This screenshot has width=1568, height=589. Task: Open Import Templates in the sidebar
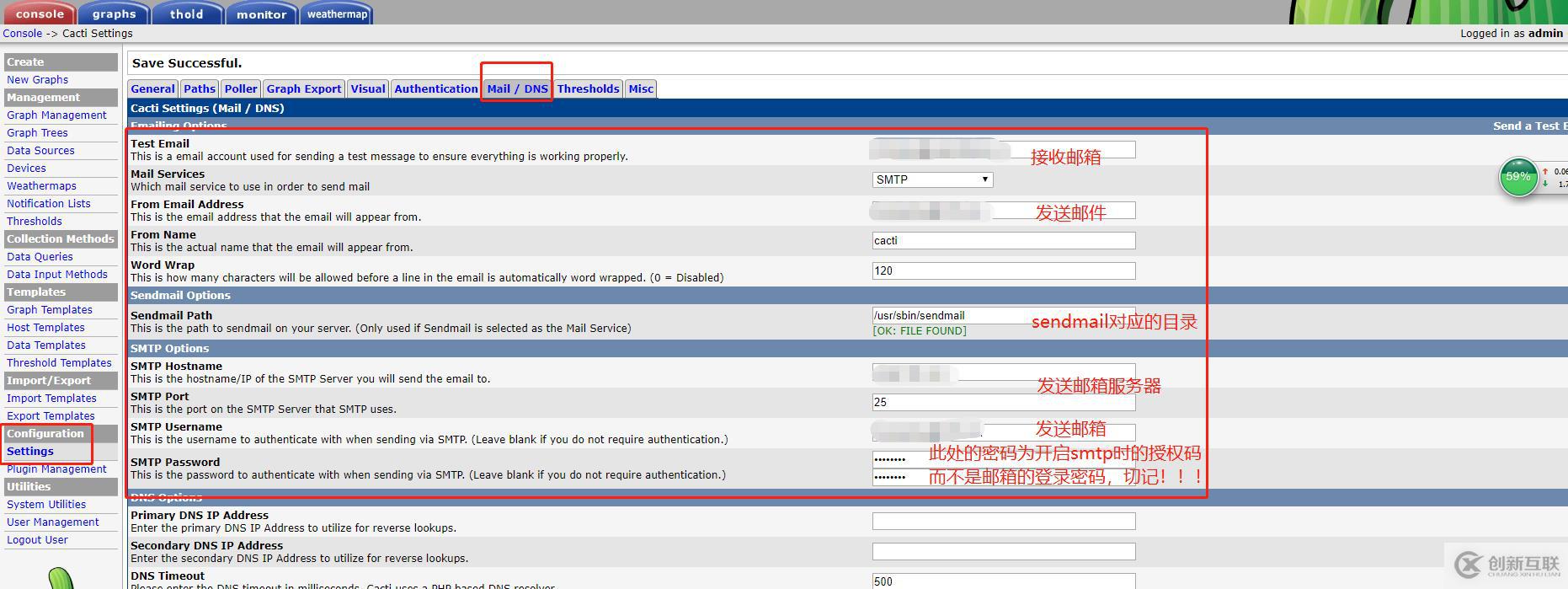click(51, 399)
